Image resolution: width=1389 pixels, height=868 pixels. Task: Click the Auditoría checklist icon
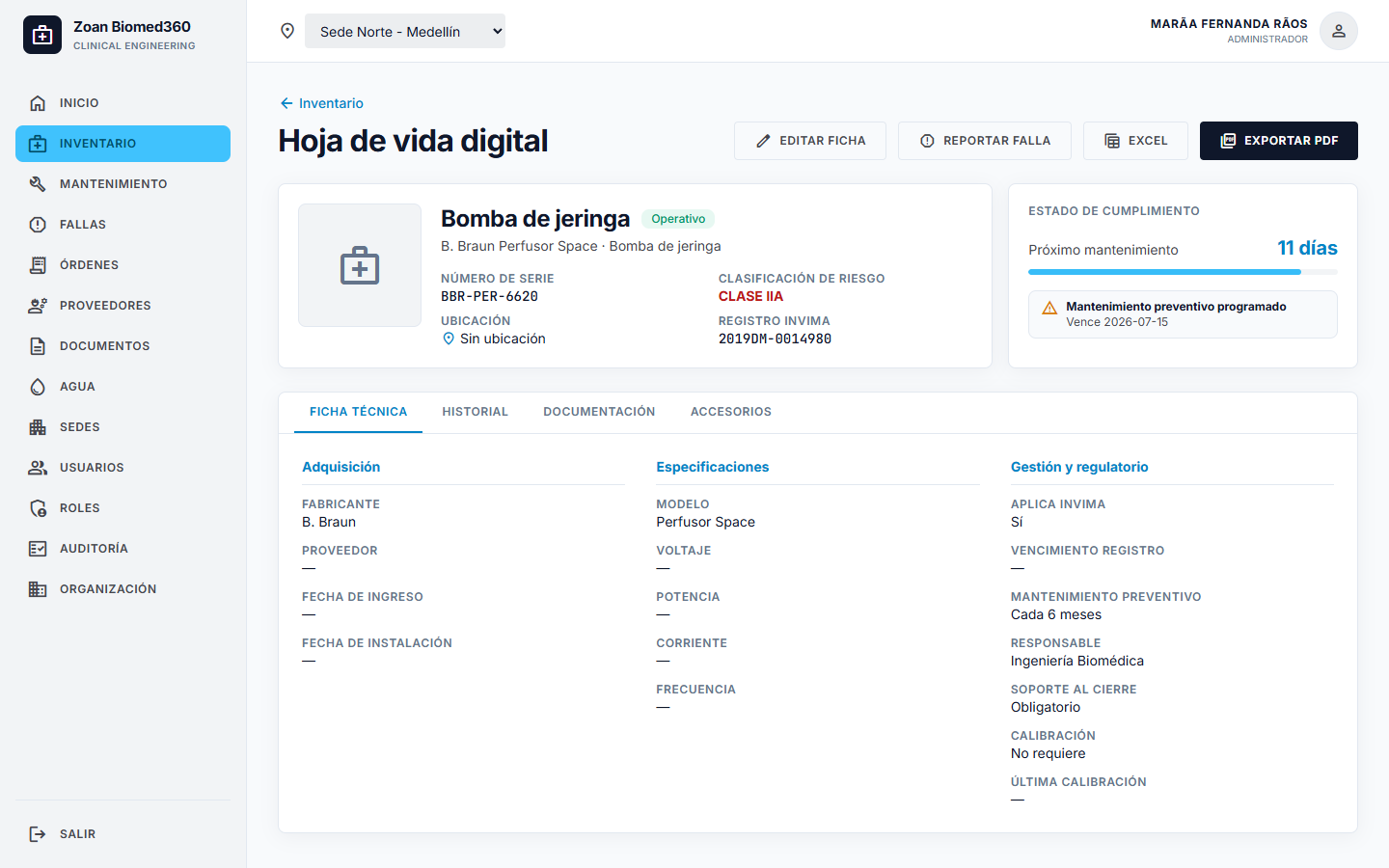pyautogui.click(x=38, y=549)
